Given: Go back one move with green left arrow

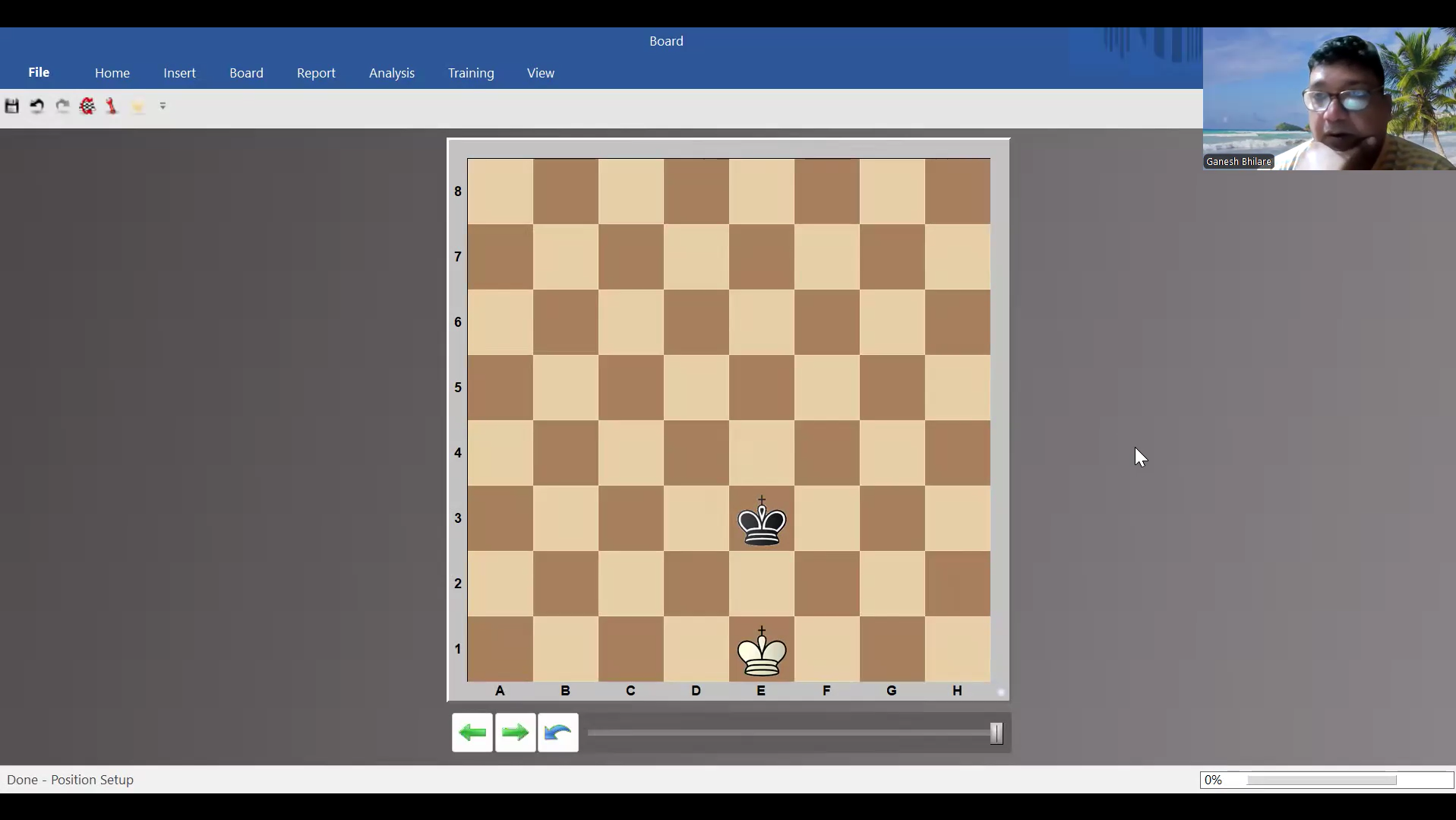Looking at the screenshot, I should tap(472, 733).
